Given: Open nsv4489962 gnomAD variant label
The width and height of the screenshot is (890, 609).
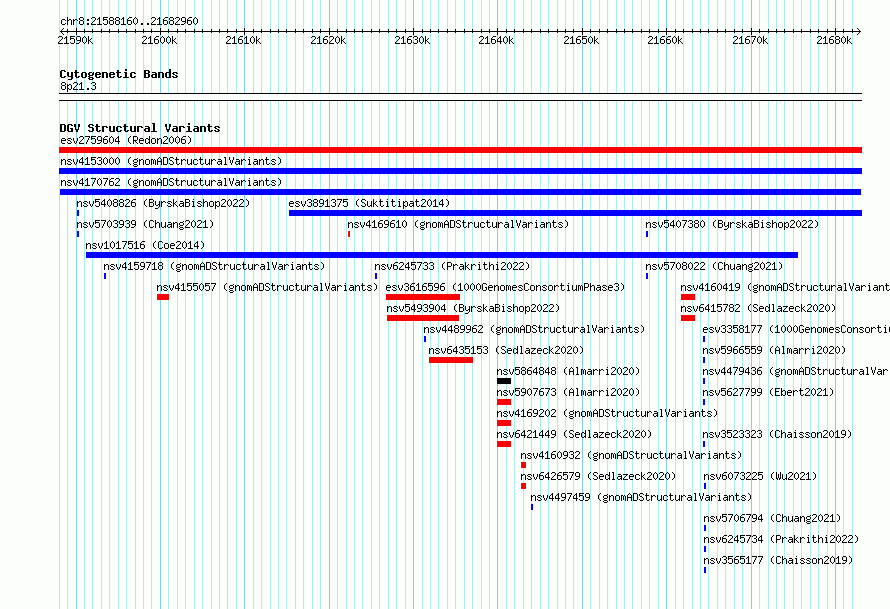Looking at the screenshot, I should (x=534, y=329).
